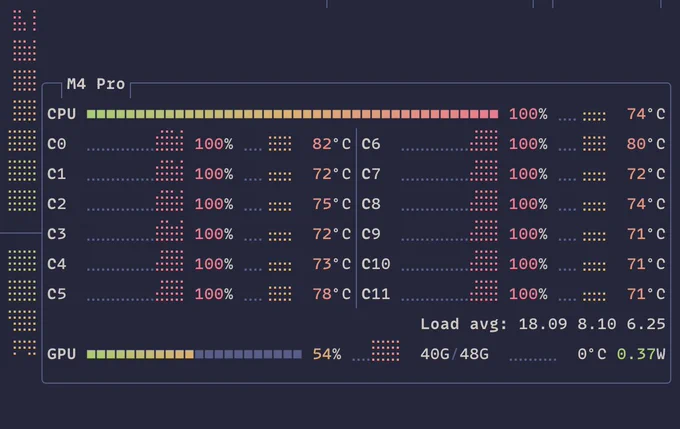Click the CPU row 100% value

(x=528, y=114)
